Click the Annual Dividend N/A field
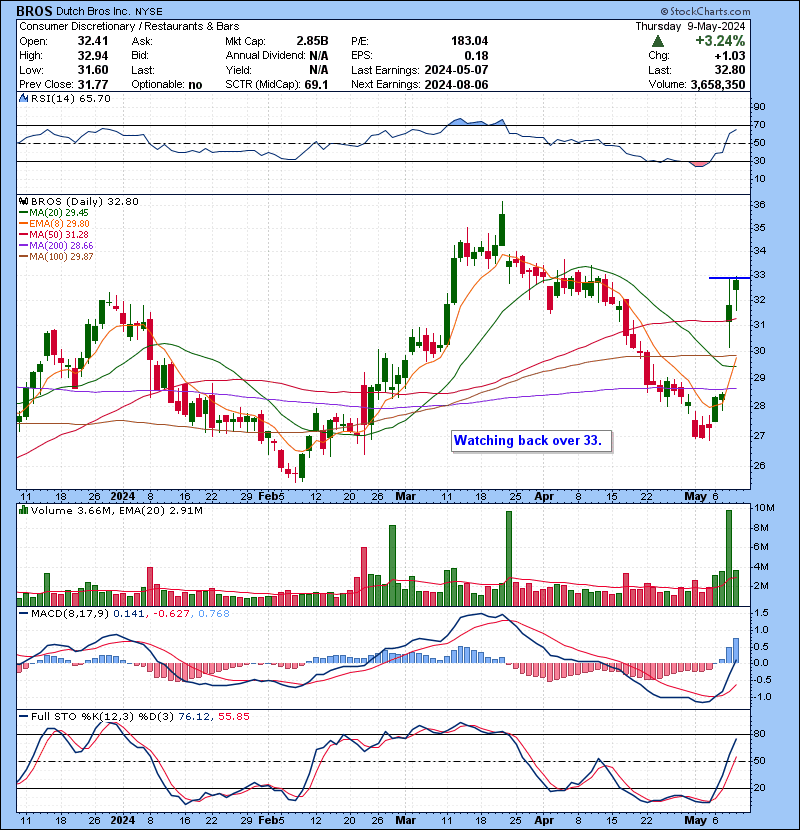 [x=277, y=56]
